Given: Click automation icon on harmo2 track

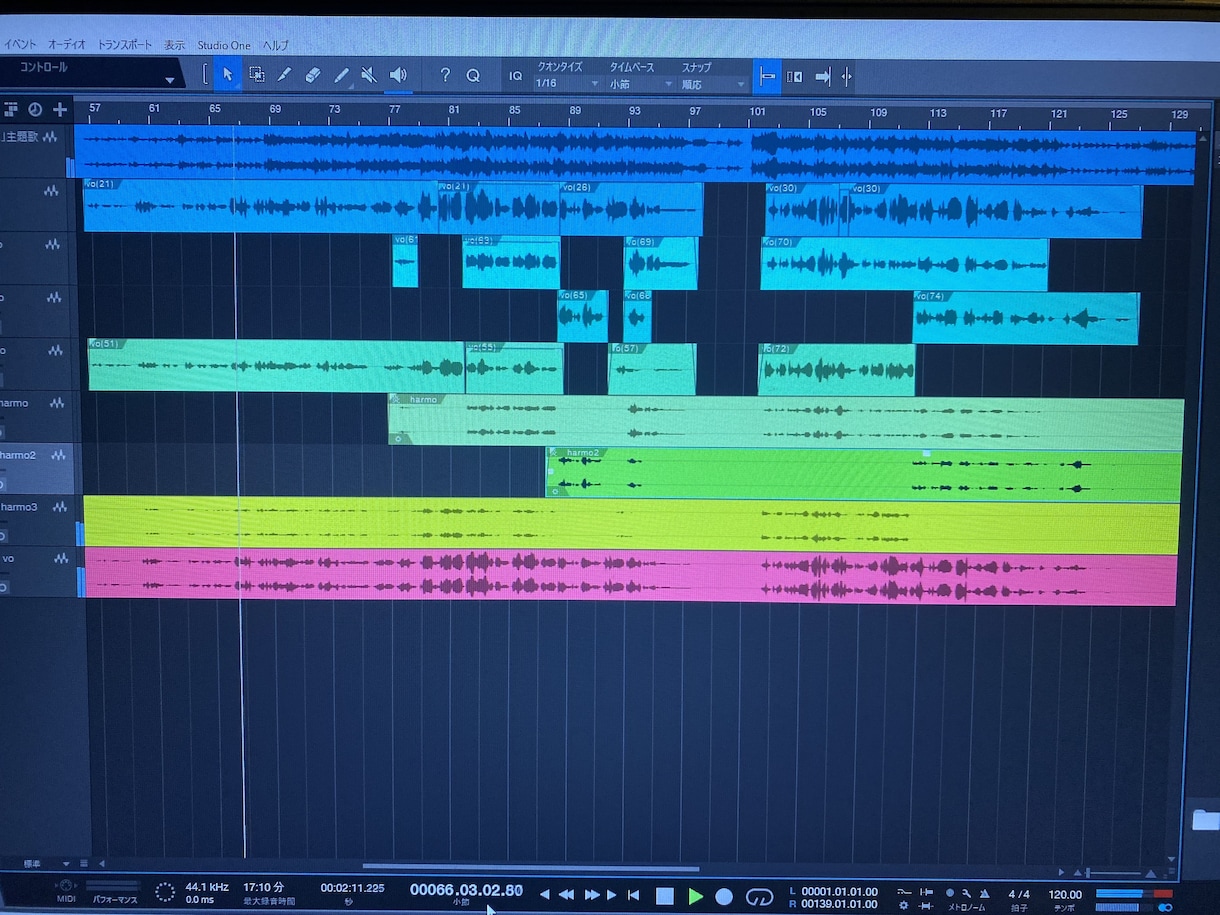Looking at the screenshot, I should click(58, 455).
